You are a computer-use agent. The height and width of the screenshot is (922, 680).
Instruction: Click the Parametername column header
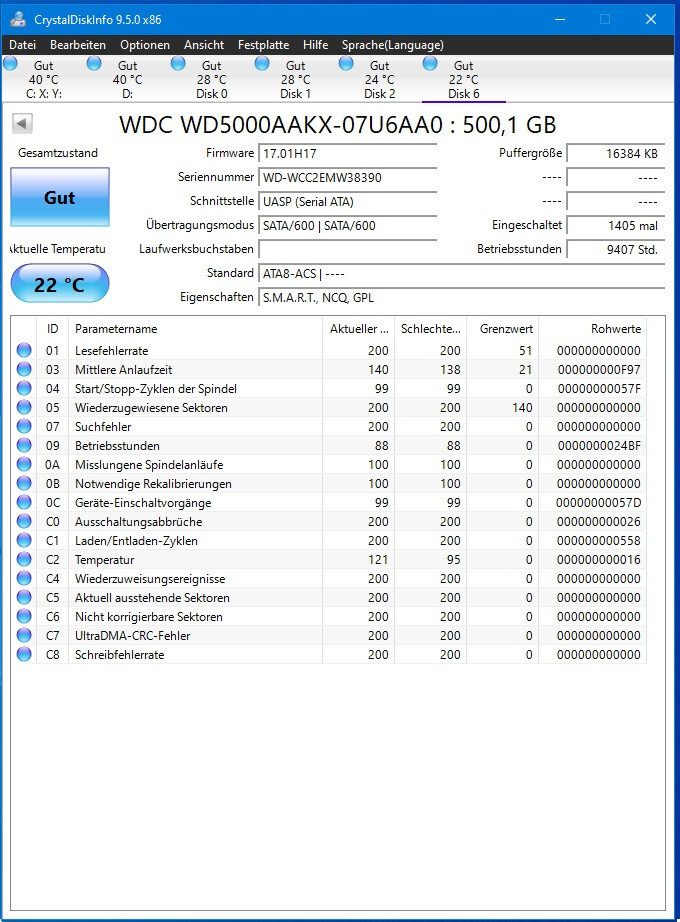[x=195, y=329]
